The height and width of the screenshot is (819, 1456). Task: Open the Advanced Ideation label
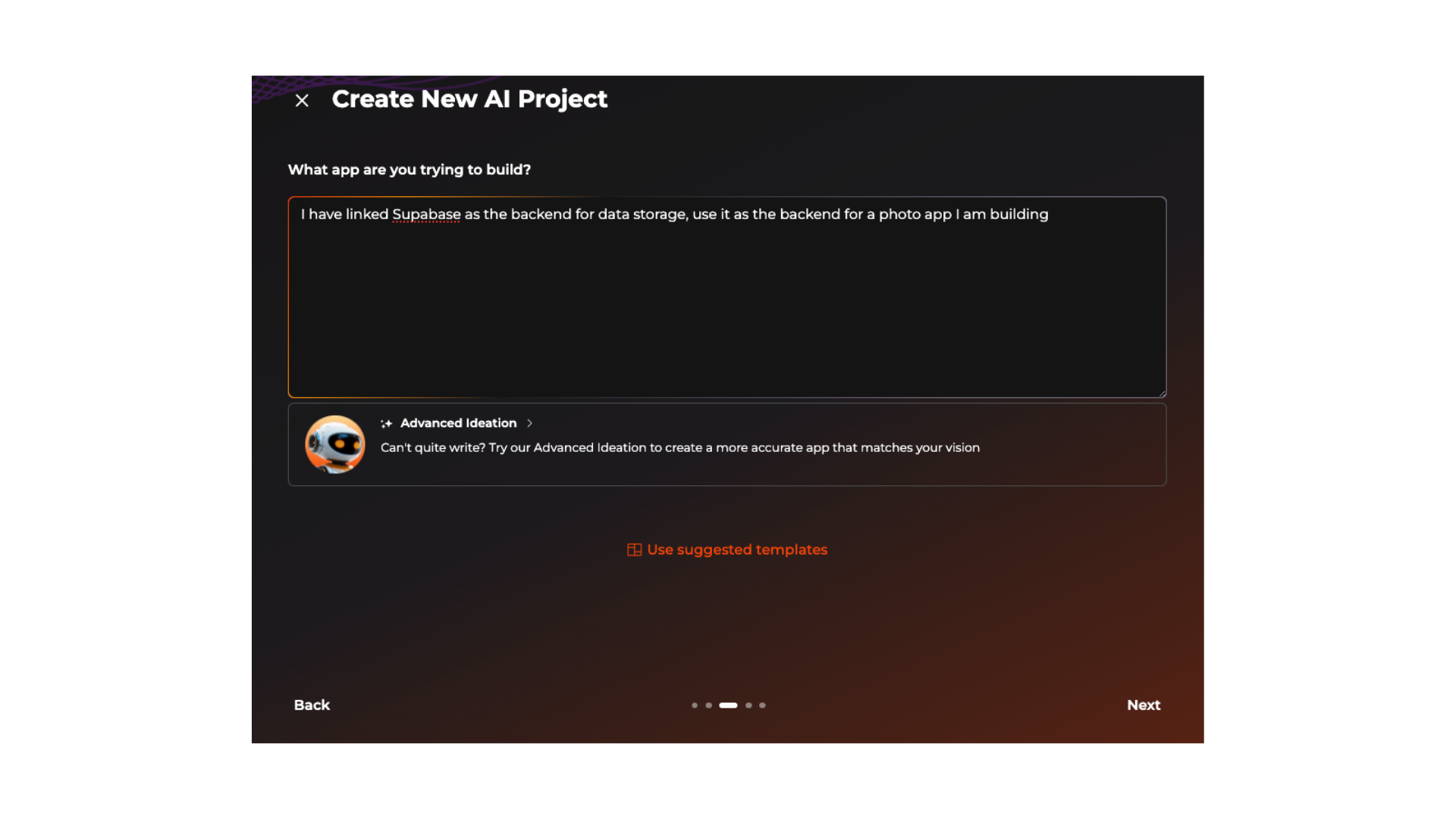click(458, 423)
